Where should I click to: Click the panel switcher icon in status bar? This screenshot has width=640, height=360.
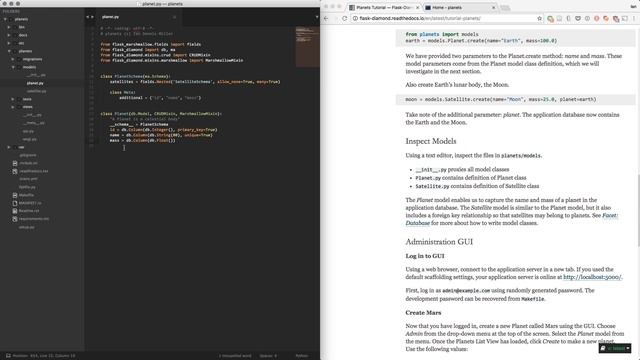pos(8,356)
